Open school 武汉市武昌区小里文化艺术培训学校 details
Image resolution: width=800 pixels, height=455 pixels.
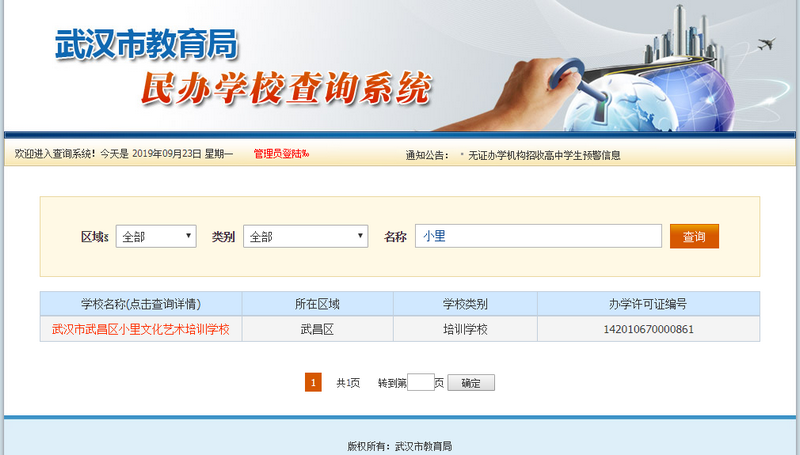pyautogui.click(x=141, y=330)
